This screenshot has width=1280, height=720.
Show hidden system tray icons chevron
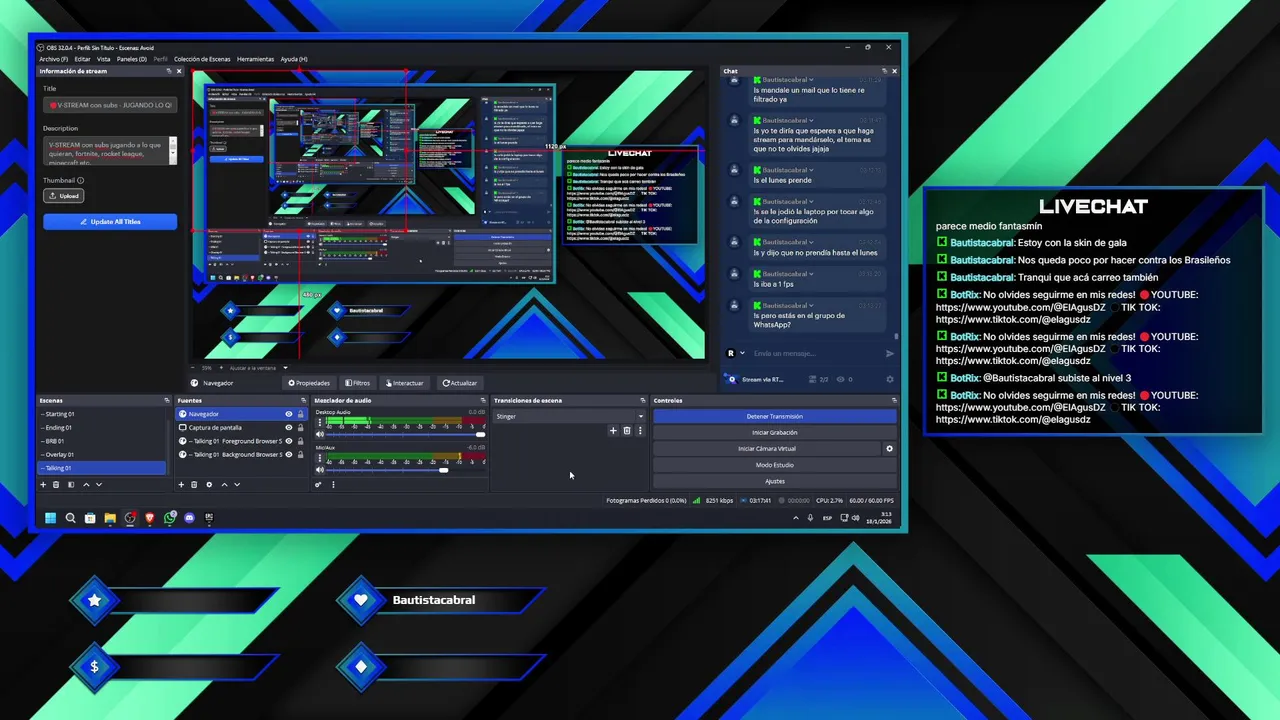coord(796,518)
